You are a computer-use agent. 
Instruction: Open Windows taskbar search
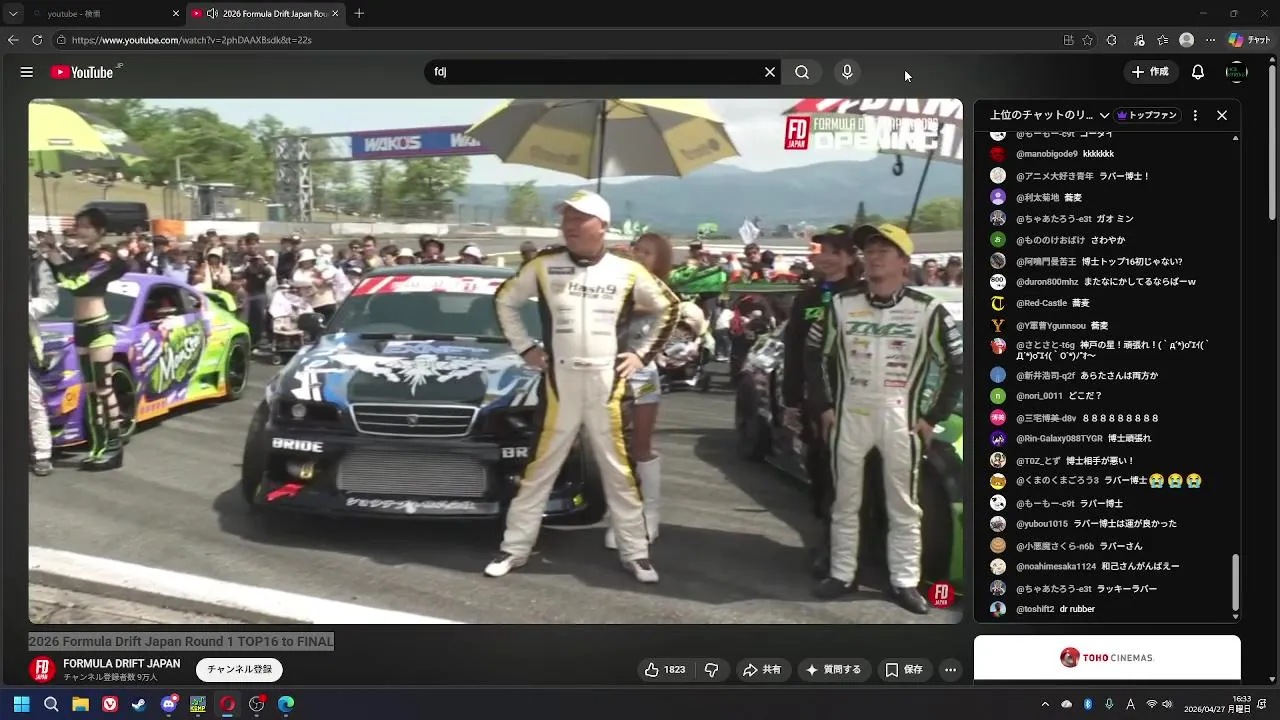(x=51, y=704)
